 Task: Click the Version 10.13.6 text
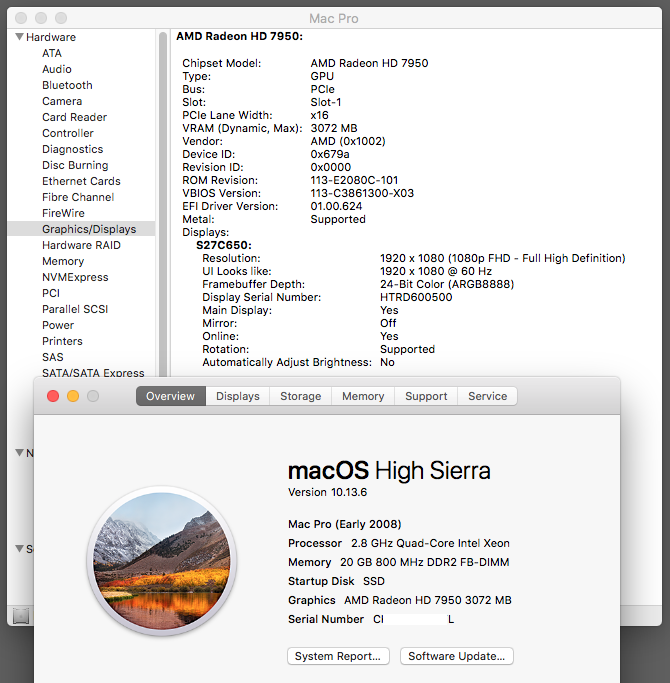point(328,492)
